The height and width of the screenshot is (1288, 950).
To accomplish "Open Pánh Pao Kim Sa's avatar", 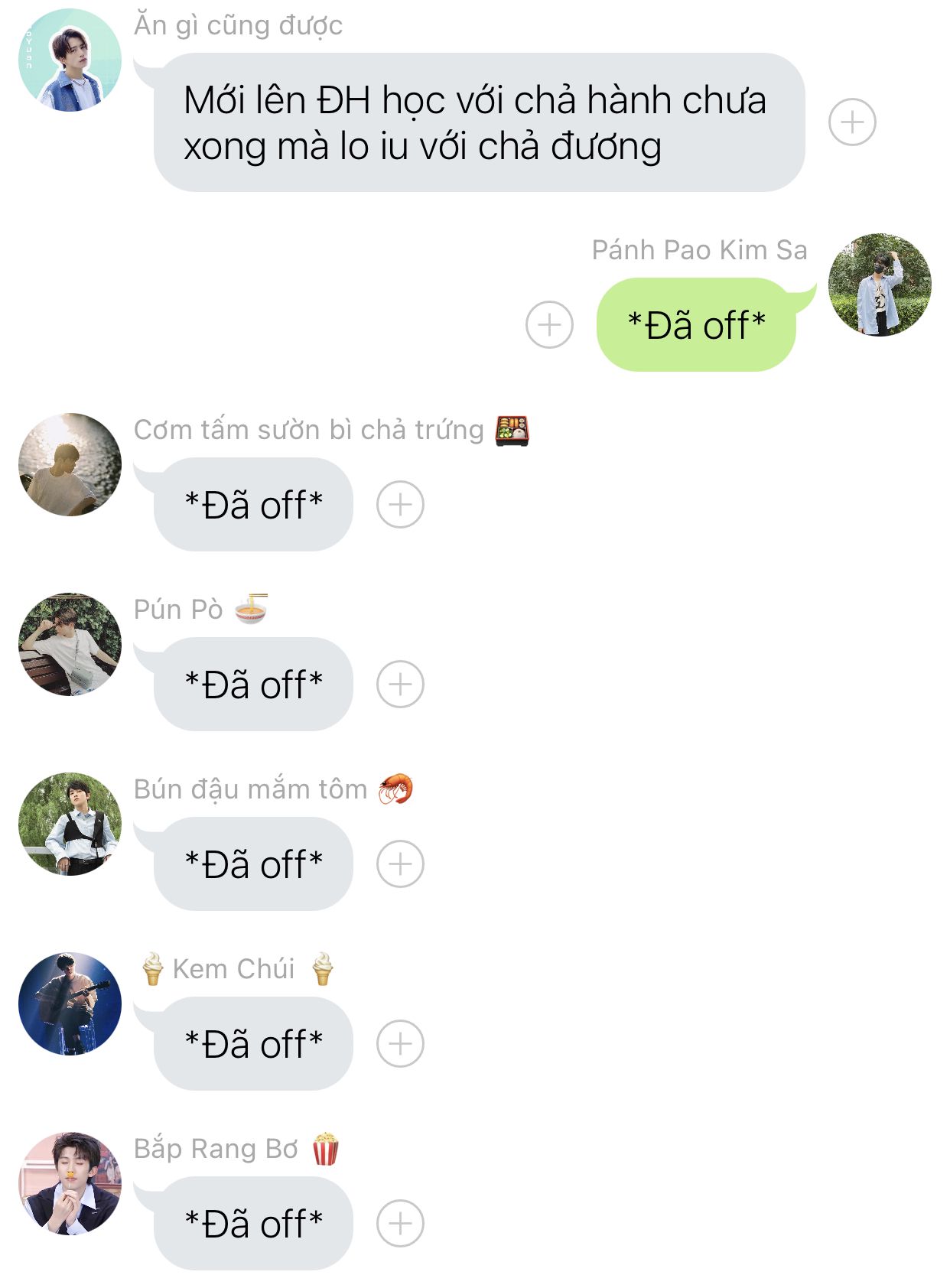I will point(880,285).
